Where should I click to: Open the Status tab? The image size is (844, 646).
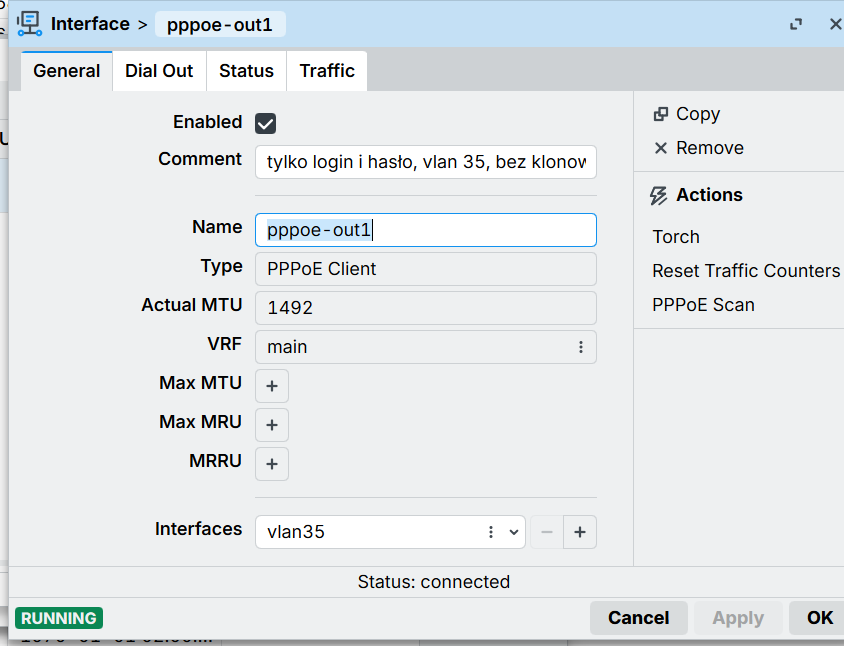tap(247, 71)
